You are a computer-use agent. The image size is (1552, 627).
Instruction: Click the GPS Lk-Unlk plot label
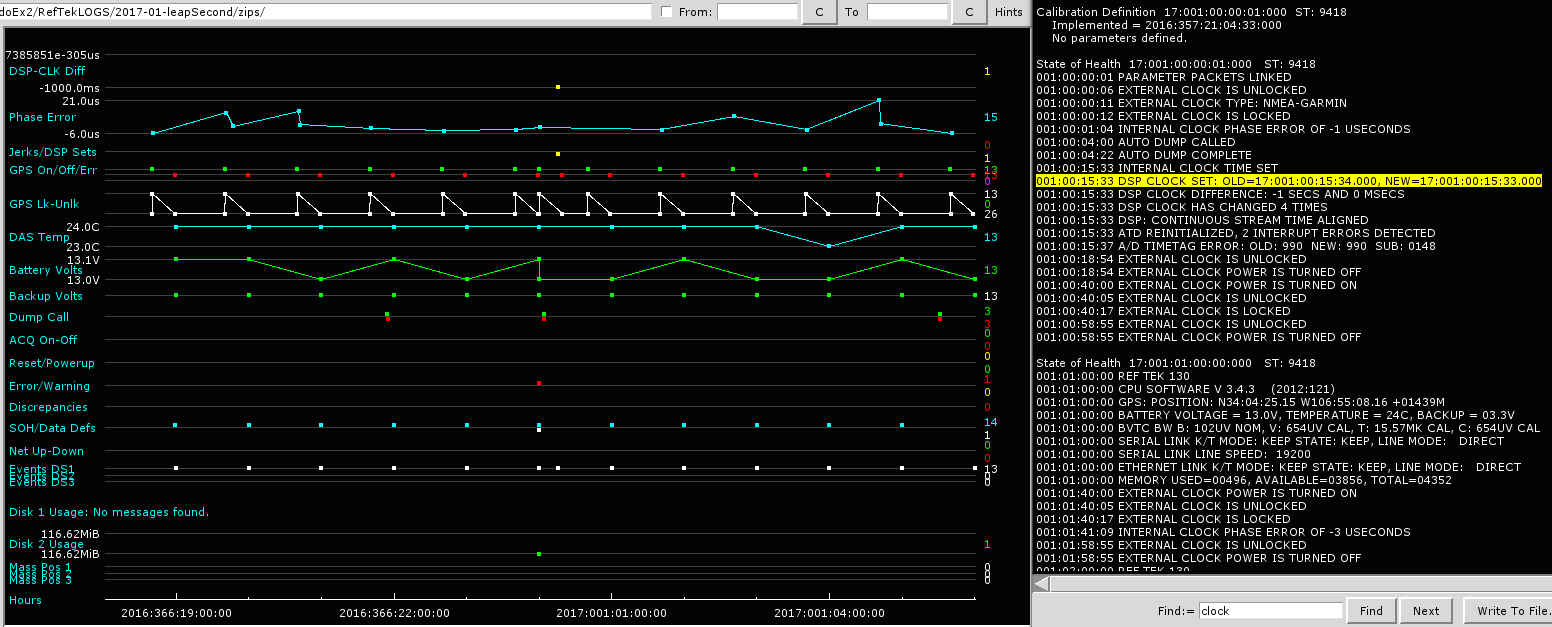coord(46,204)
